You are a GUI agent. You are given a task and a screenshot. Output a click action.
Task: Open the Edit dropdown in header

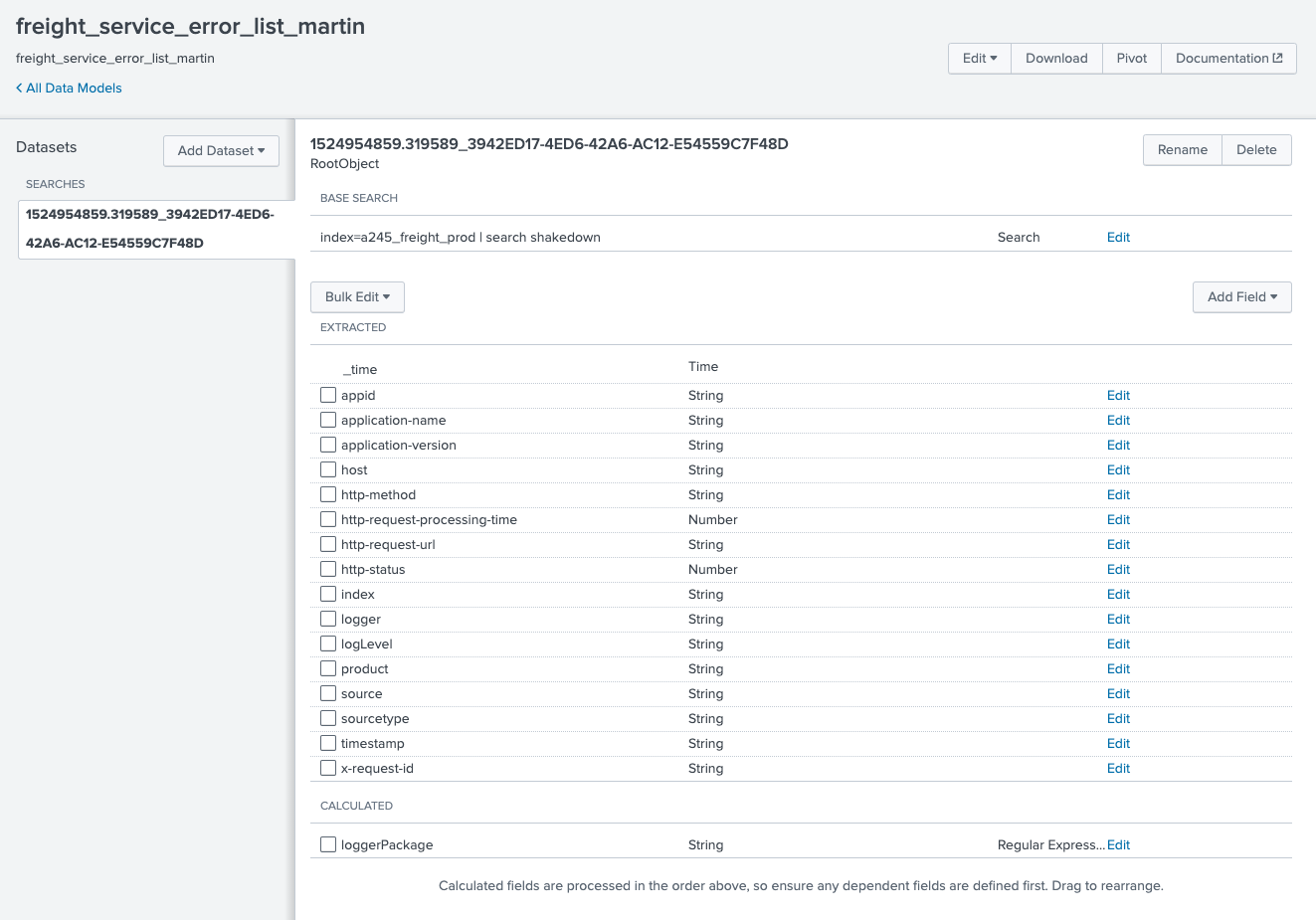click(x=979, y=59)
